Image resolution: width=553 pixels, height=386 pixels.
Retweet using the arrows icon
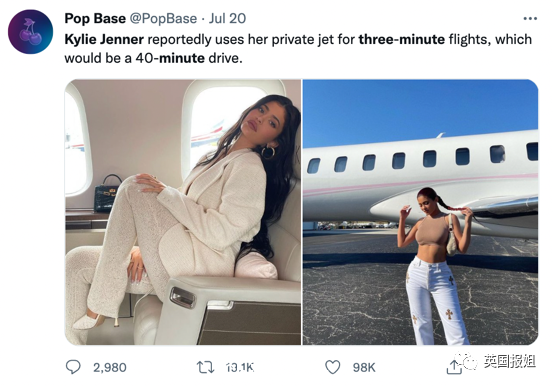point(205,367)
